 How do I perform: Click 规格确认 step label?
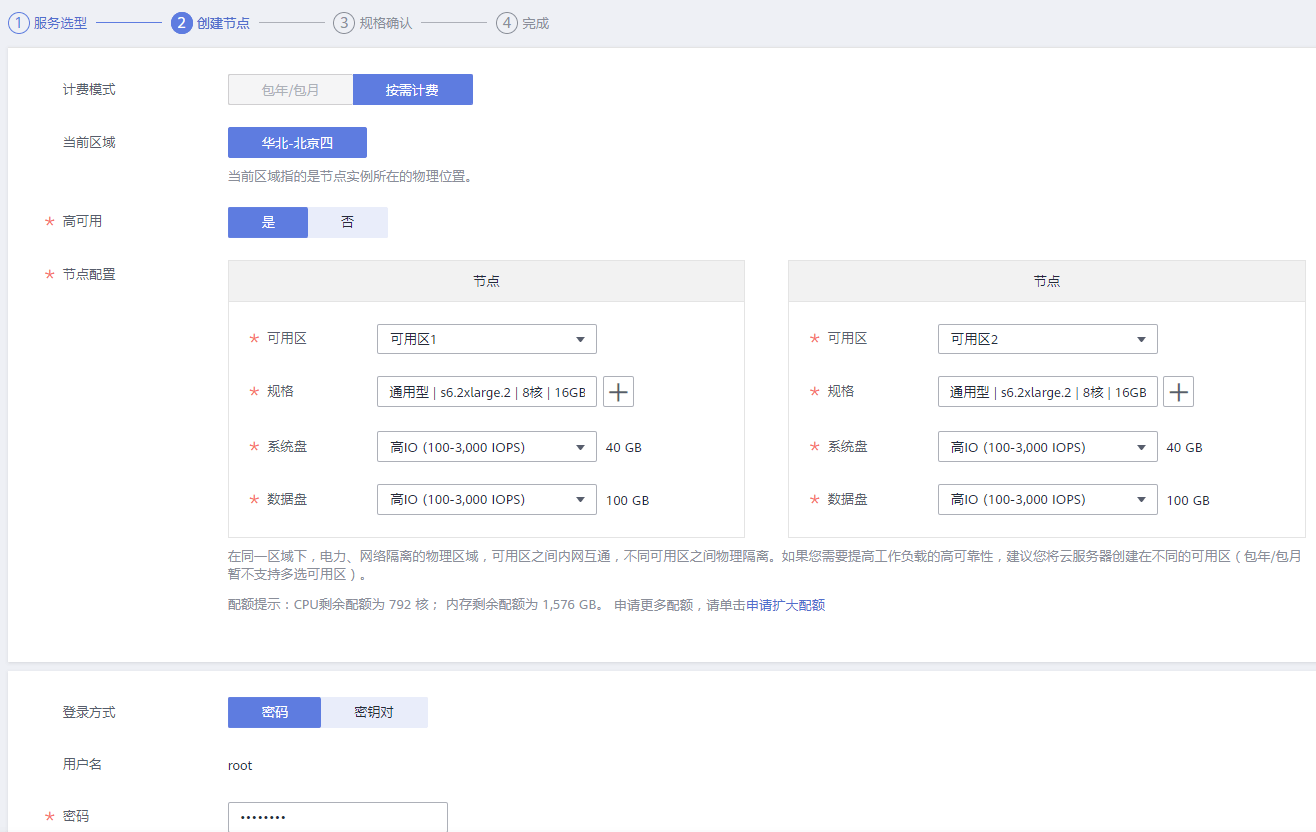(x=386, y=23)
